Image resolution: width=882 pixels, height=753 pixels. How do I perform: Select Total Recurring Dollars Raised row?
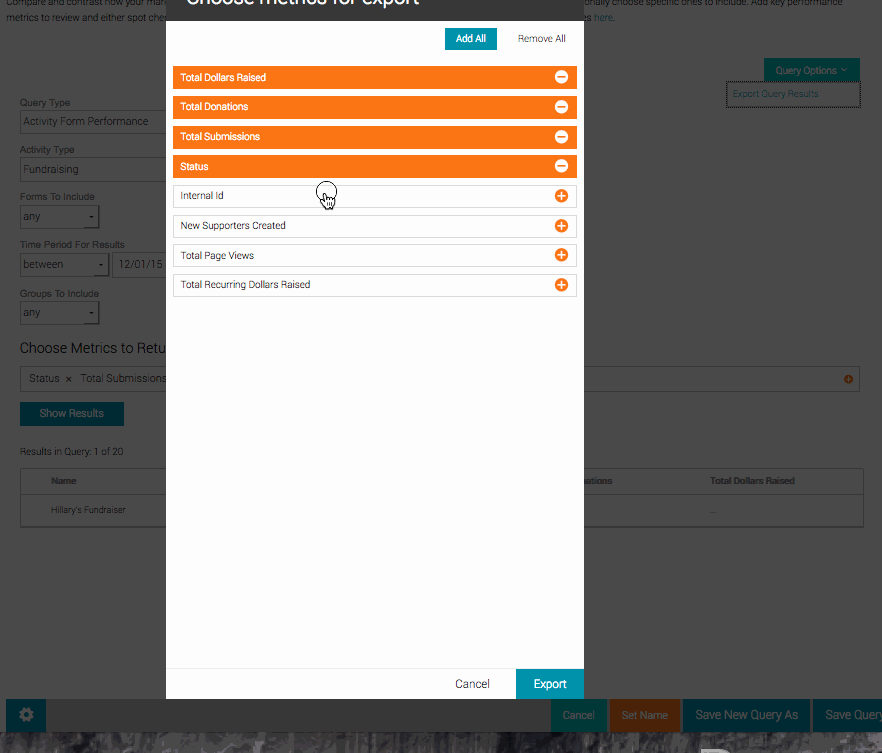[x=375, y=285]
